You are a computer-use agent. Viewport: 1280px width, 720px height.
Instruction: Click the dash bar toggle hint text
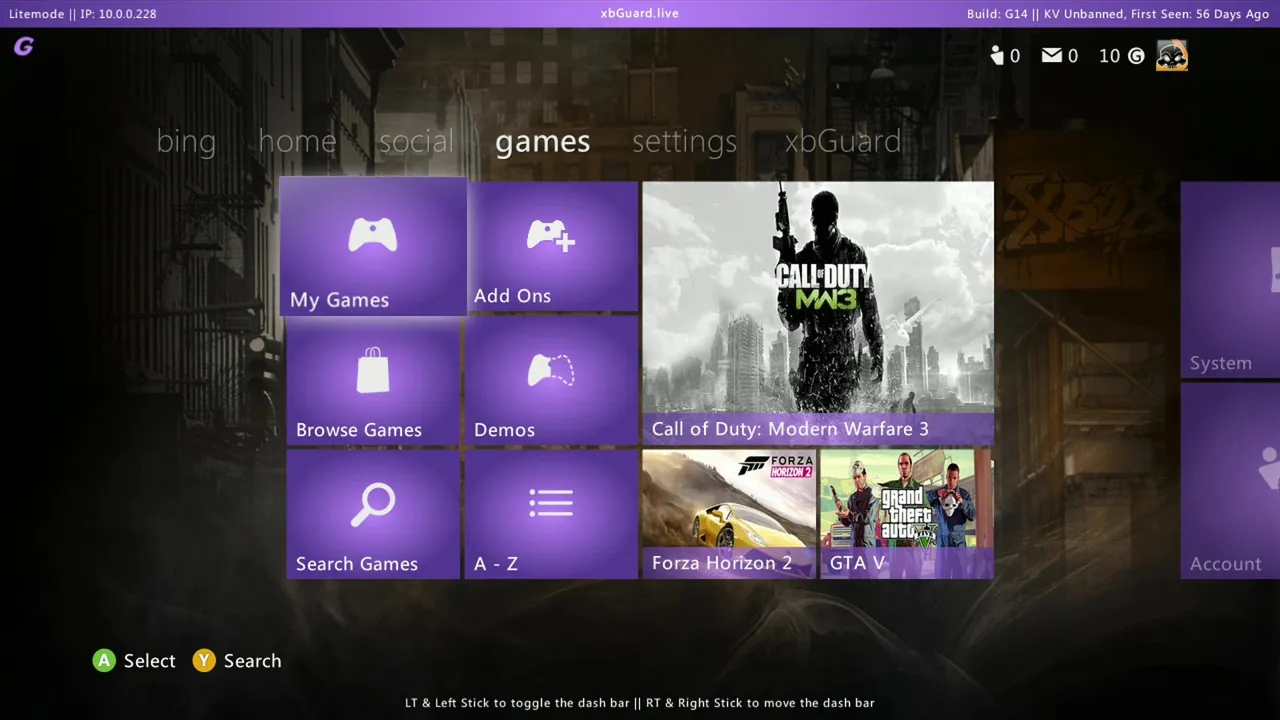coord(640,703)
